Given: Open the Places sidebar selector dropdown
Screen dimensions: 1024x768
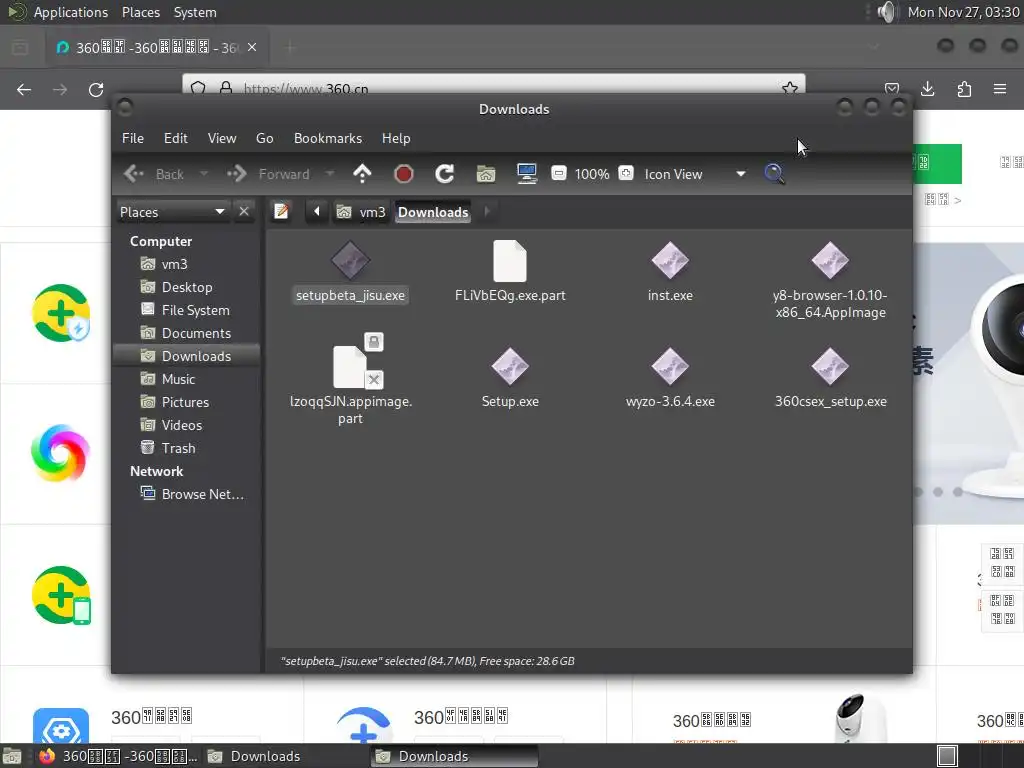Looking at the screenshot, I should (x=172, y=212).
